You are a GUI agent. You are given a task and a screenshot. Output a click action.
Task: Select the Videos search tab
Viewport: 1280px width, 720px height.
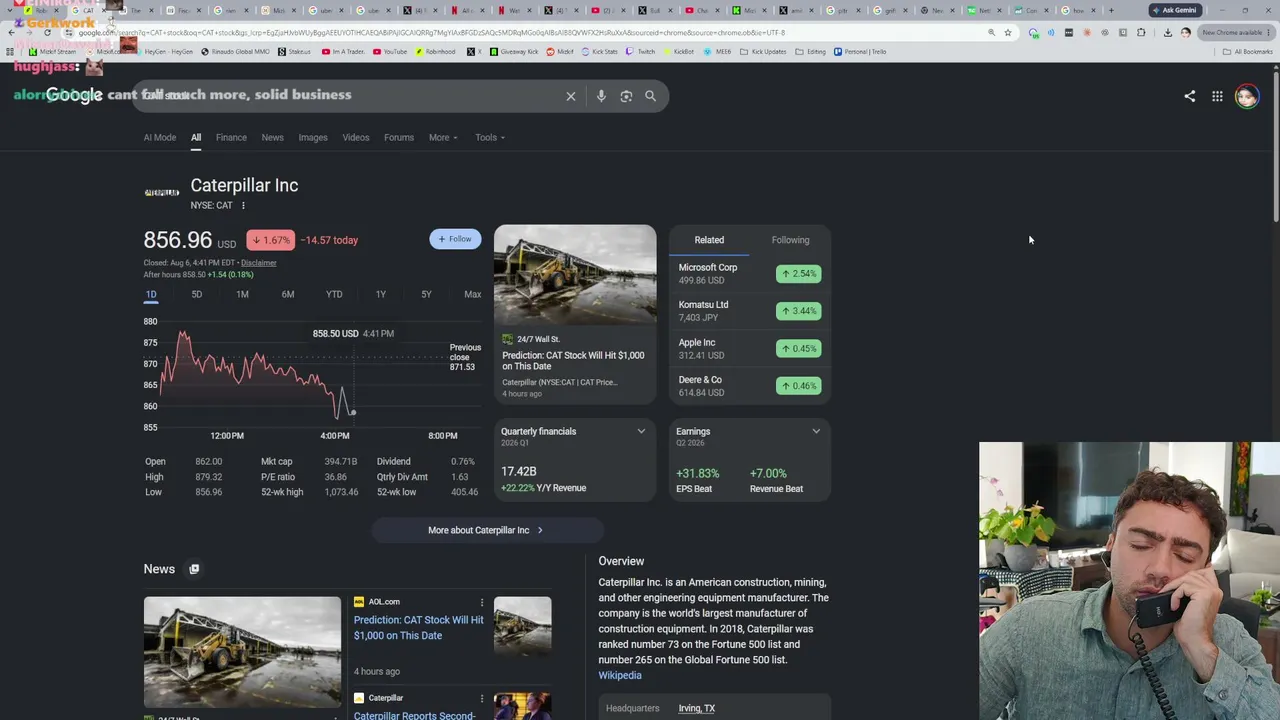click(356, 138)
